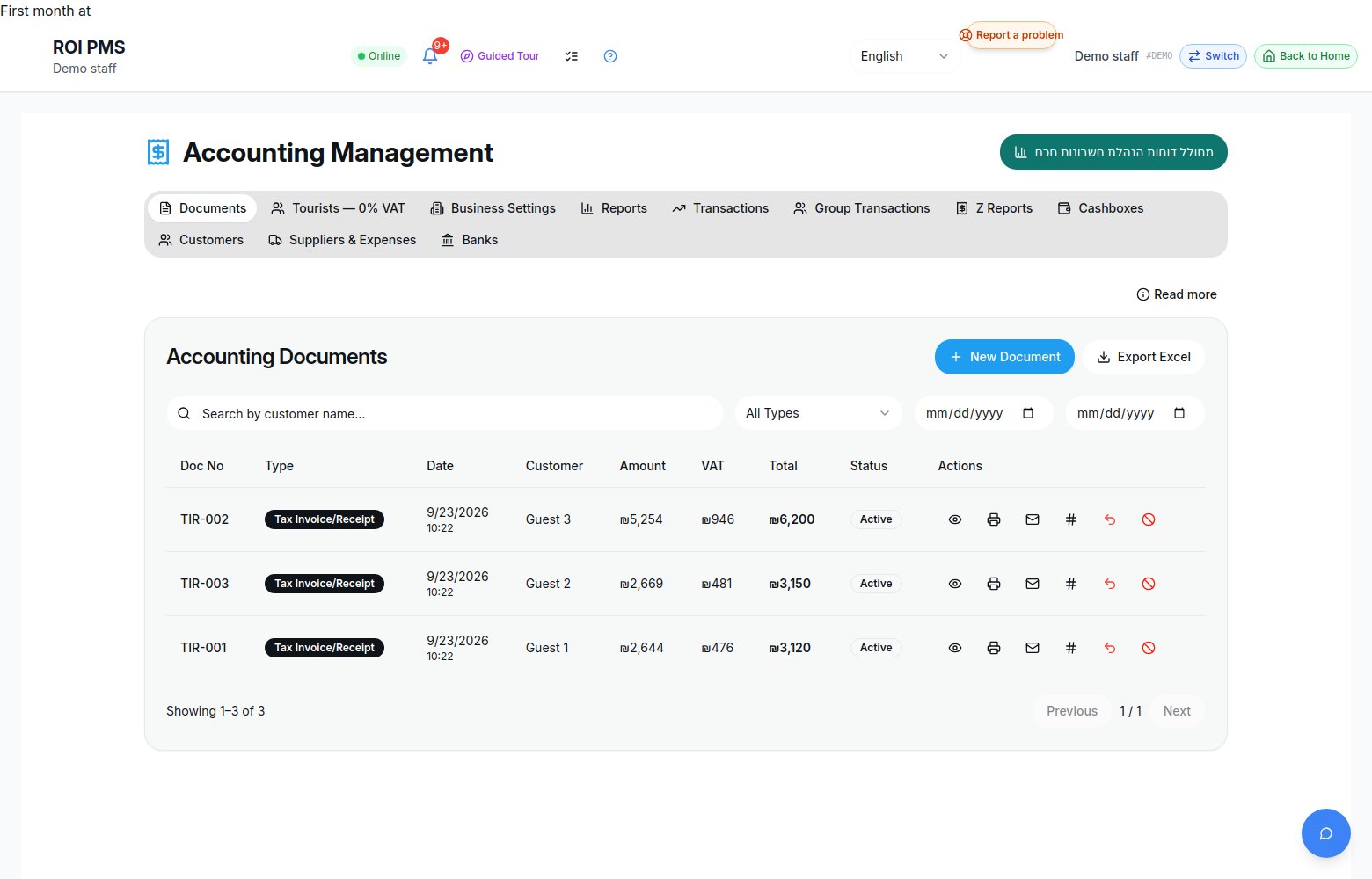This screenshot has height=879, width=1372.
Task: Email document TIR-001
Action: pos(1033,648)
